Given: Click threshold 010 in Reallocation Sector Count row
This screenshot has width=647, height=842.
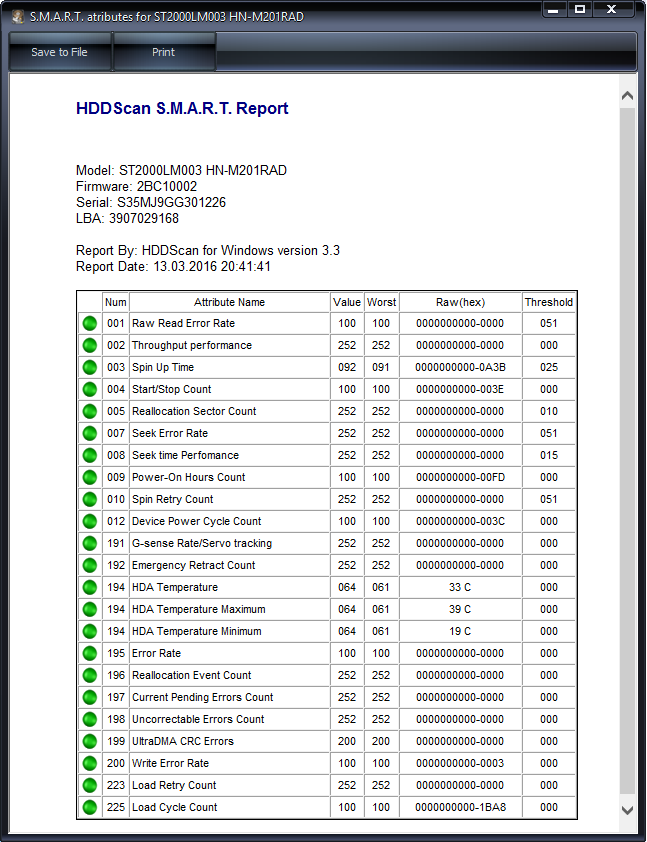Looking at the screenshot, I should [549, 411].
